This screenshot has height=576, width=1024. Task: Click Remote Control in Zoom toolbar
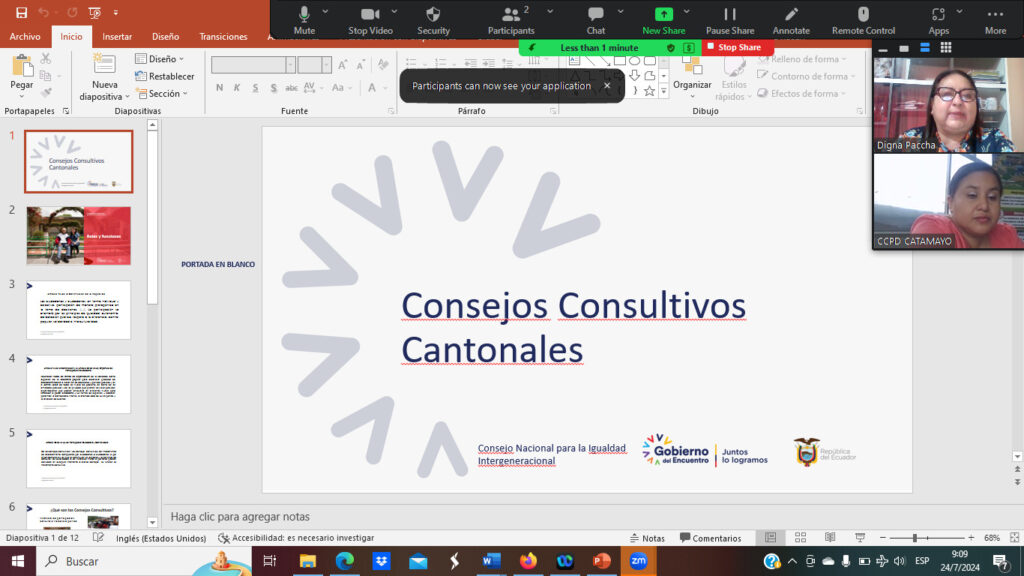tap(863, 21)
